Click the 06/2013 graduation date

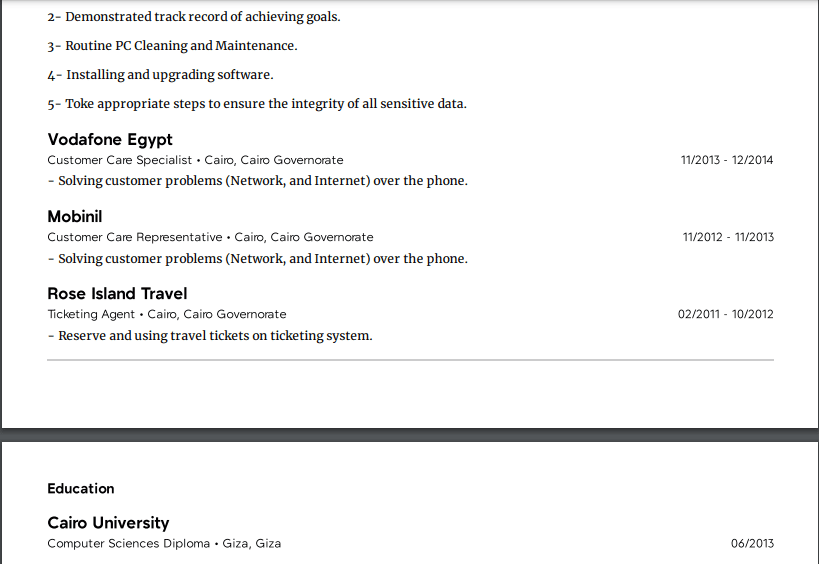point(752,544)
